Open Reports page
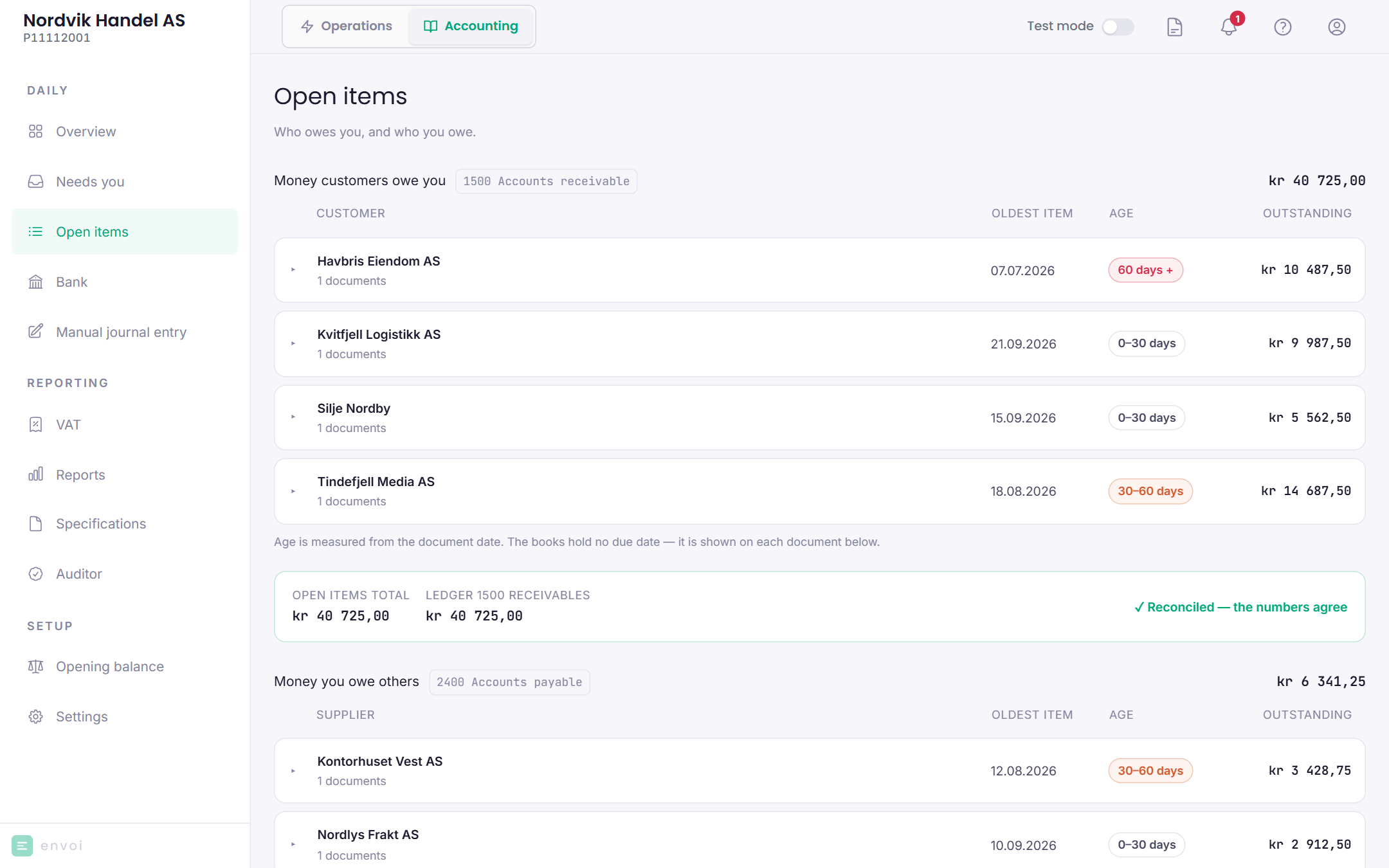This screenshot has height=868, width=1389. pos(125,475)
